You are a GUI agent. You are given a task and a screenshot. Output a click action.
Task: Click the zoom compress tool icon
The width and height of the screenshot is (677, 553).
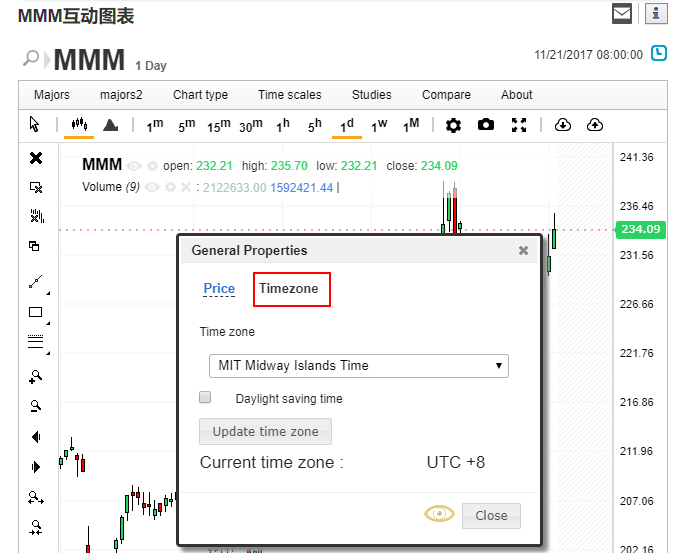tap(36, 528)
